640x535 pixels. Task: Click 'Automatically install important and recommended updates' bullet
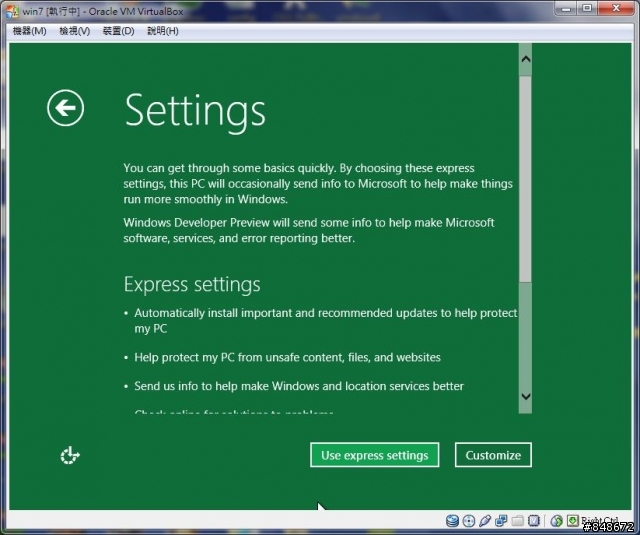click(325, 321)
